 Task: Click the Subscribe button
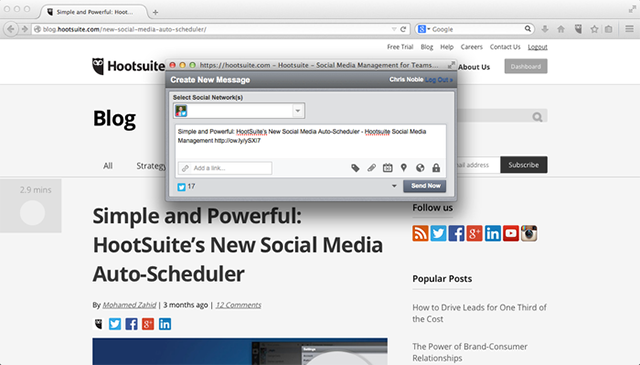click(x=524, y=165)
